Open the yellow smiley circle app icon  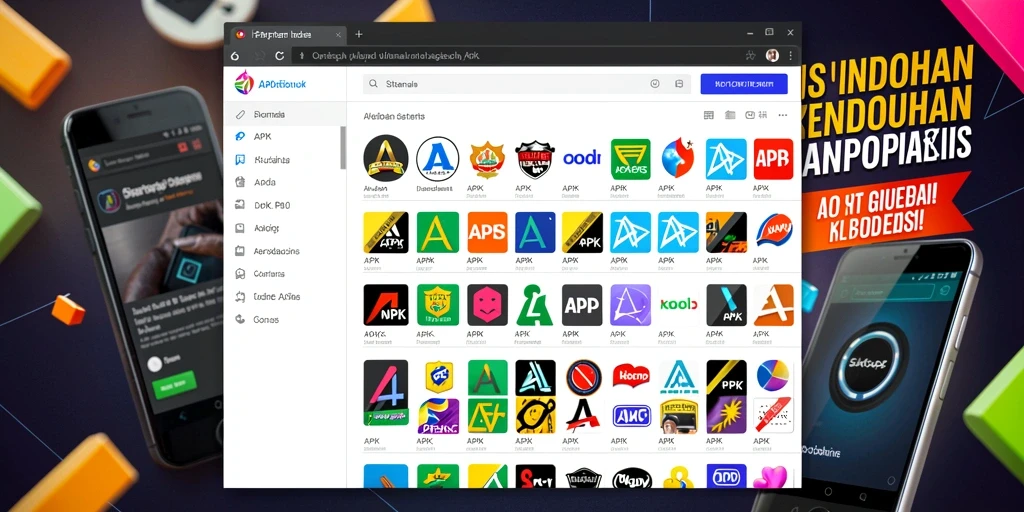(x=535, y=415)
